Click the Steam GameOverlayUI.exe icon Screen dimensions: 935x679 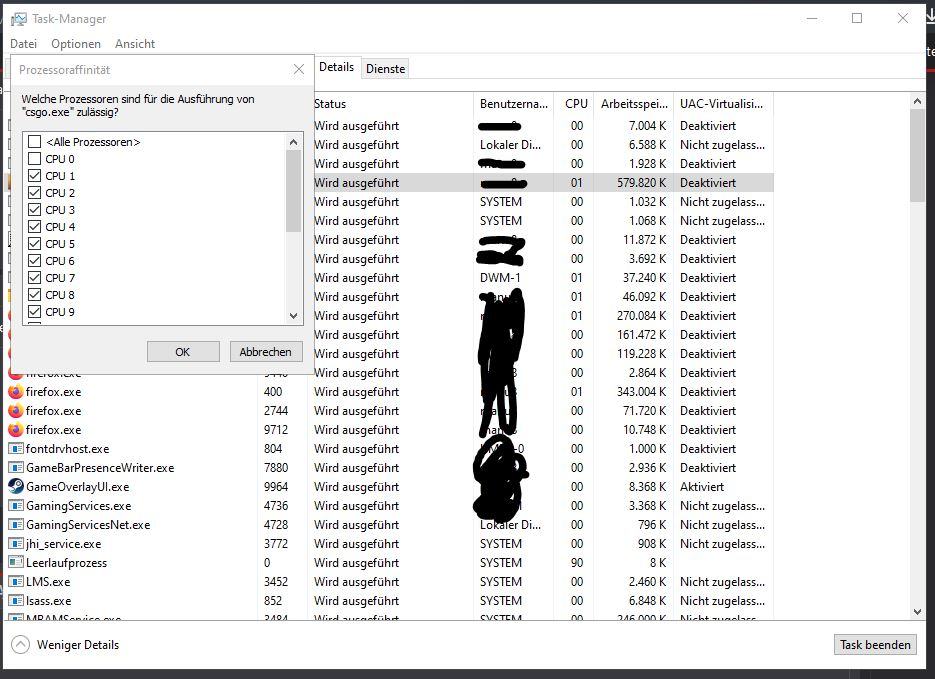16,486
